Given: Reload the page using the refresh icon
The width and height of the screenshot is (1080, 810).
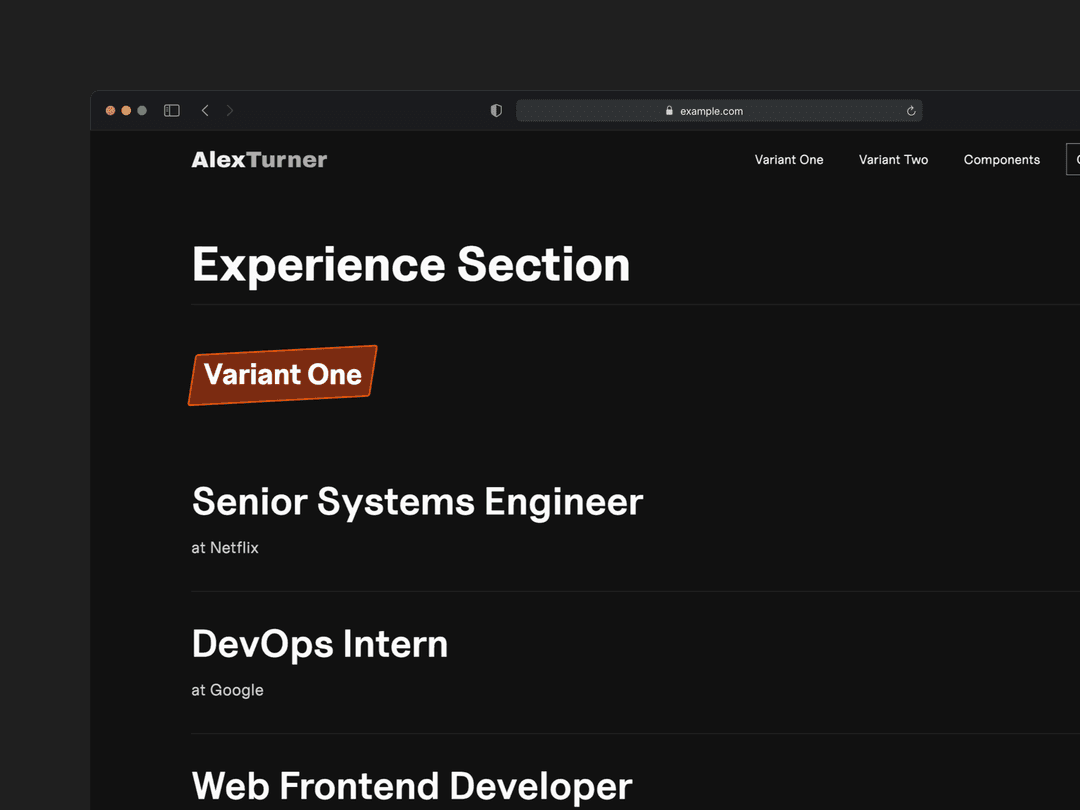Looking at the screenshot, I should pos(910,111).
